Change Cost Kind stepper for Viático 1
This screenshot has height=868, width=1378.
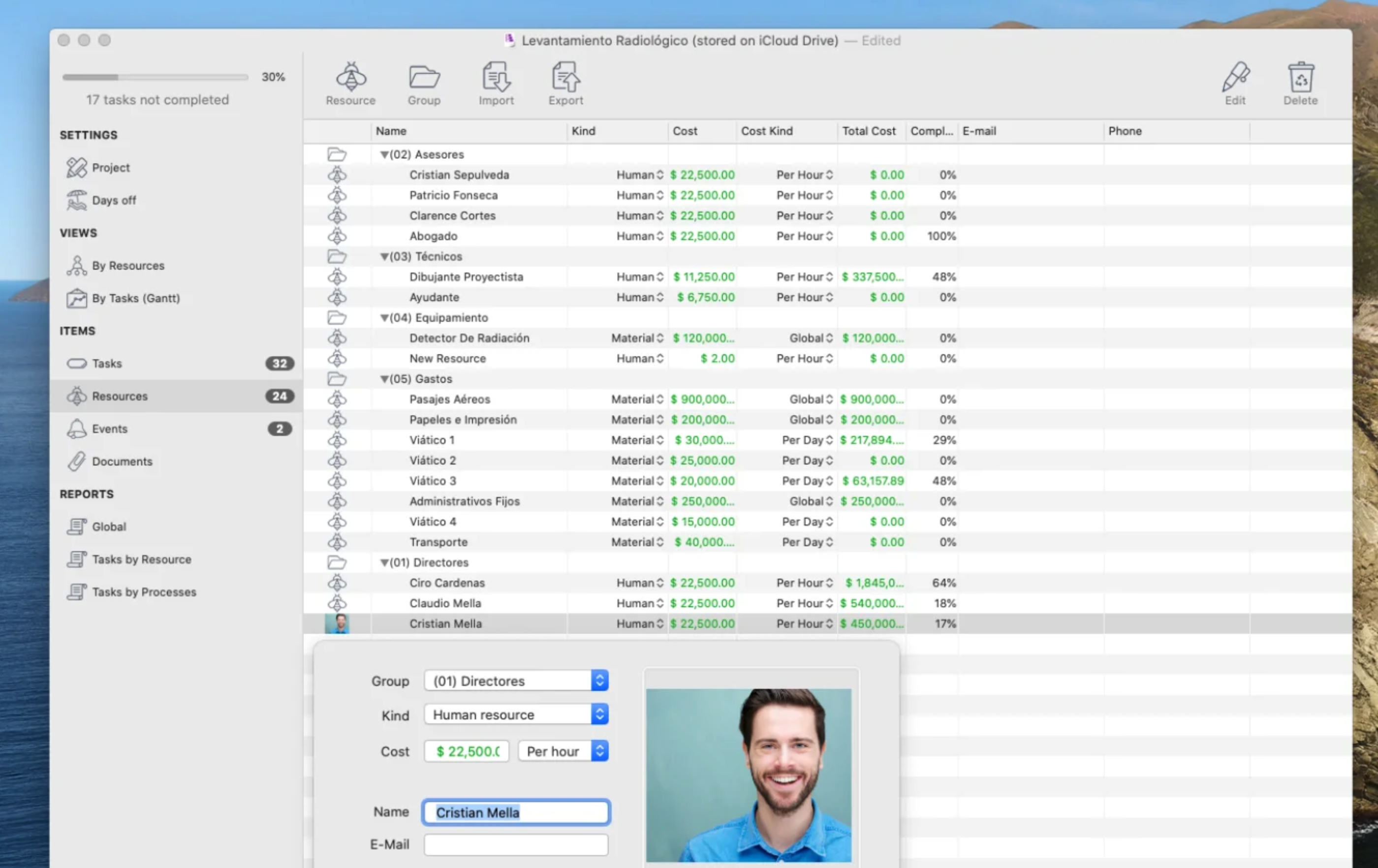tap(829, 440)
